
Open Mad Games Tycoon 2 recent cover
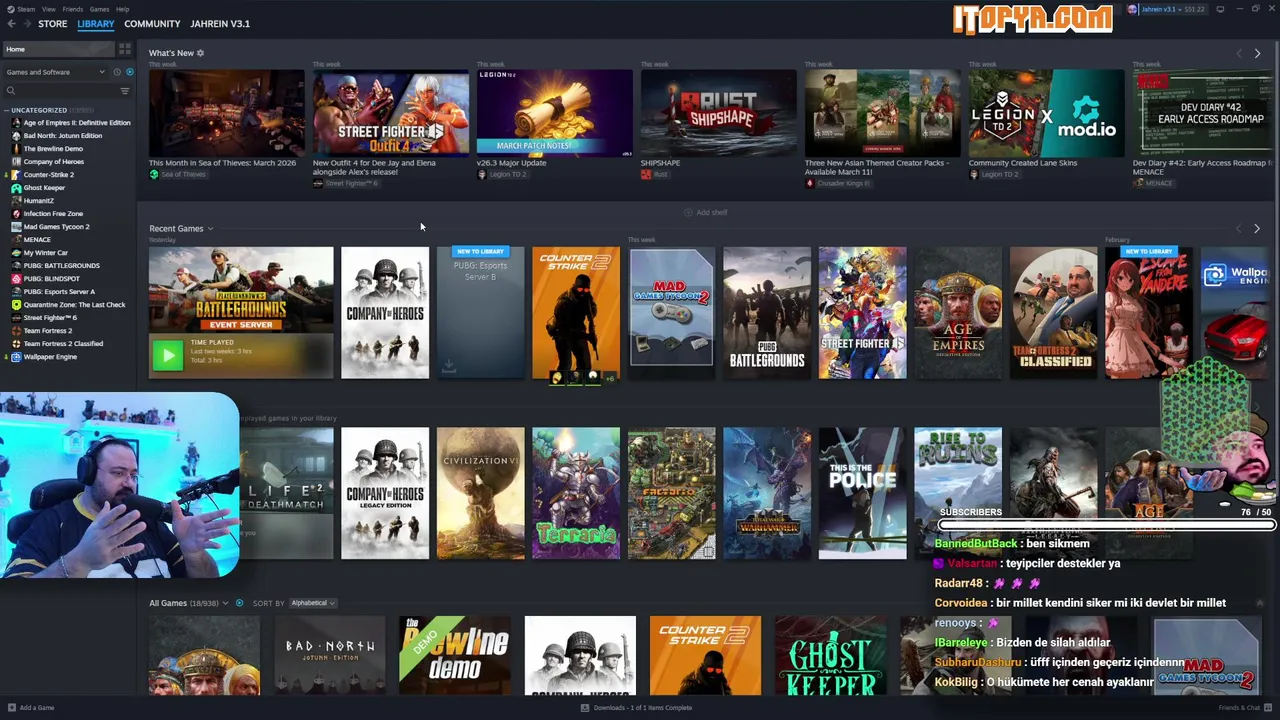click(x=672, y=313)
